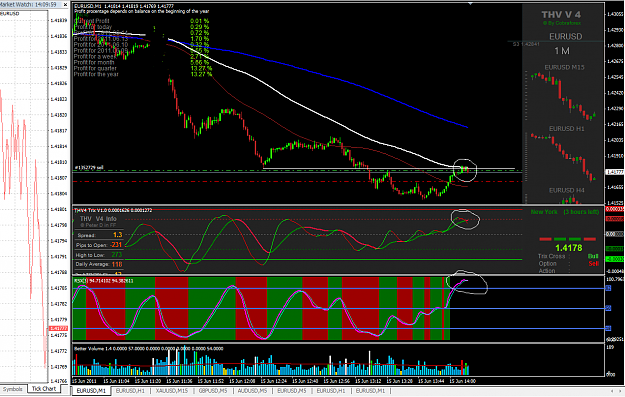
Task: Click the New York session label
Action: coord(544,212)
